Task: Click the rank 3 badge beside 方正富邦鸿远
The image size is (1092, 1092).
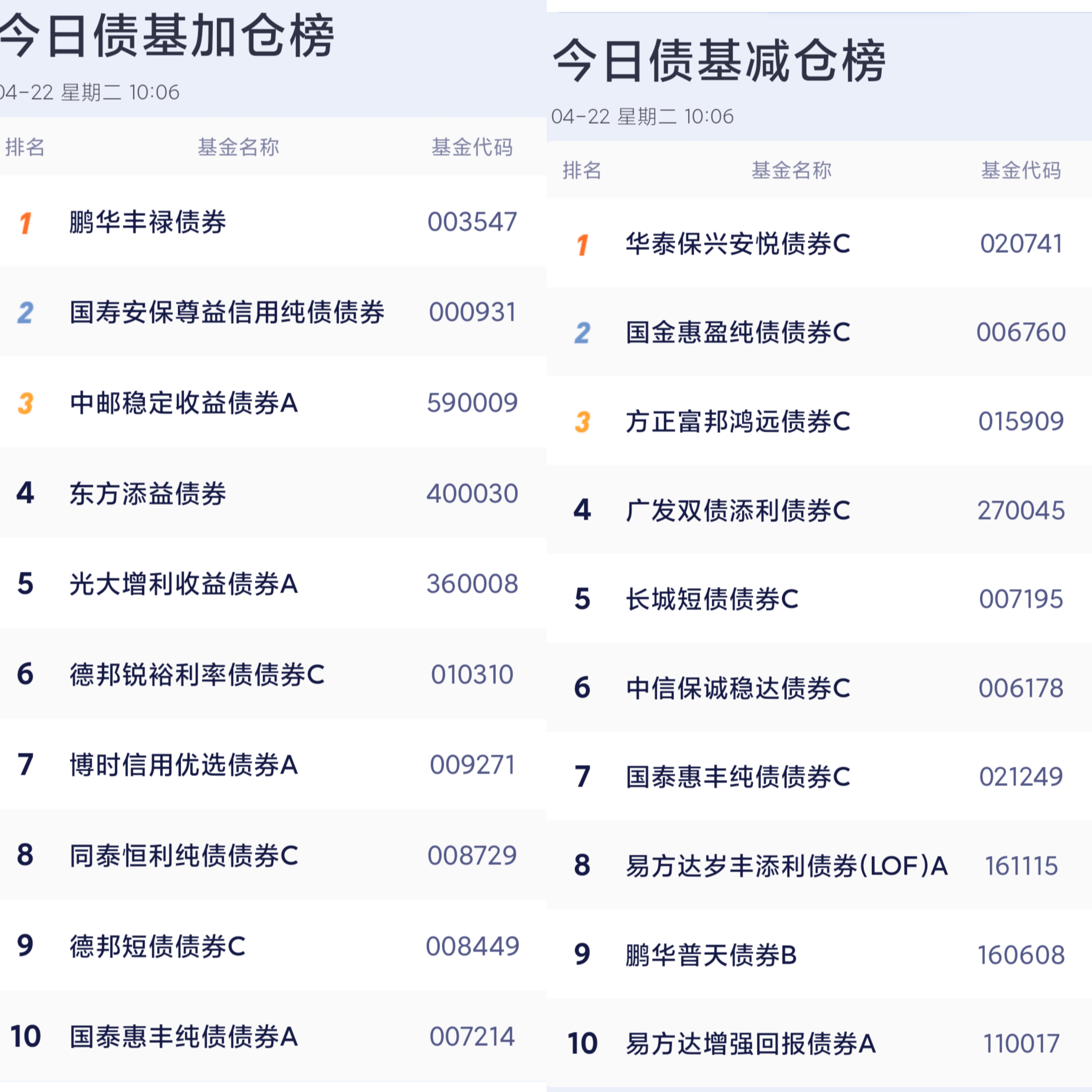Action: tap(583, 422)
